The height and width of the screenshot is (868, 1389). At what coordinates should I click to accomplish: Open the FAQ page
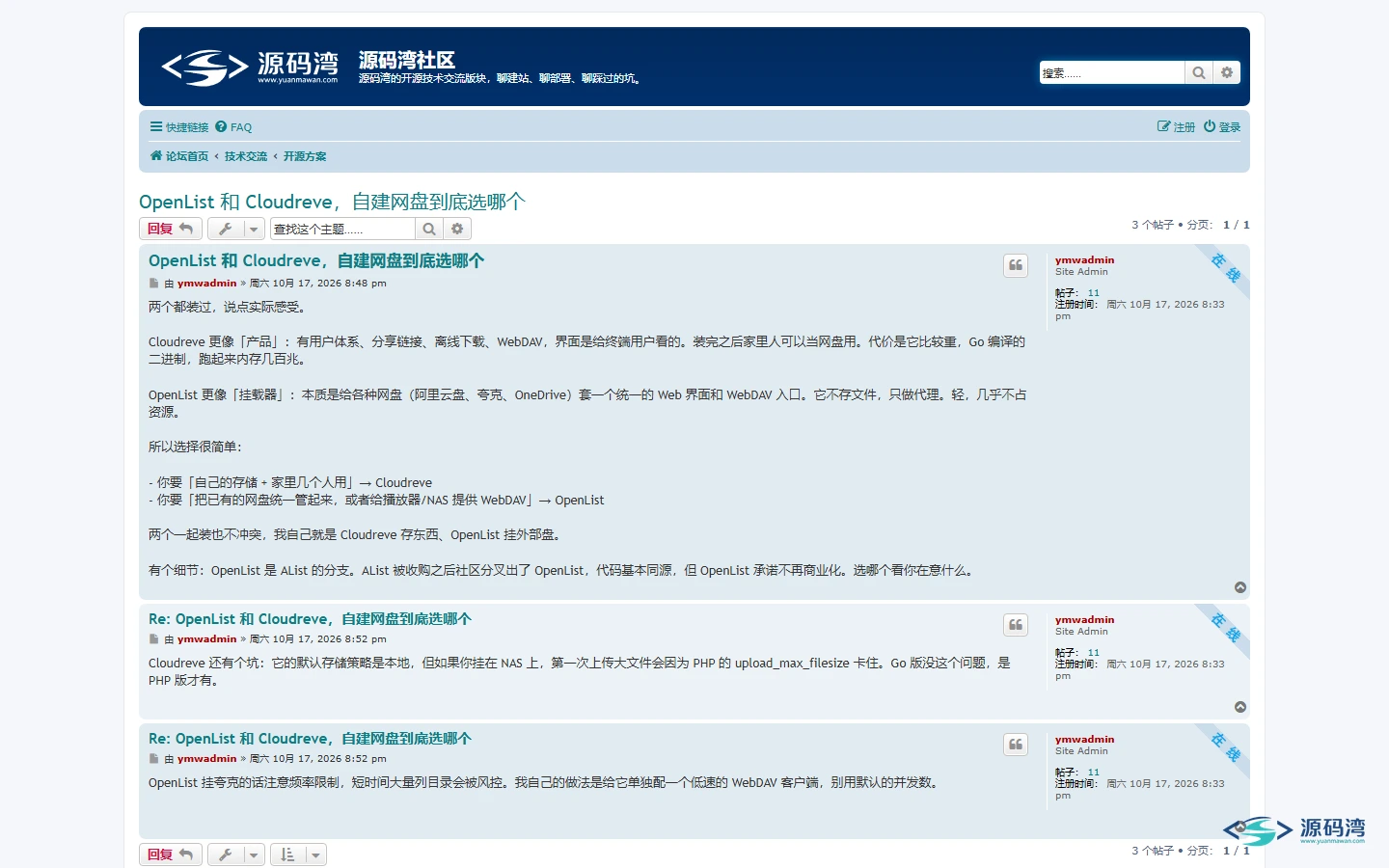click(233, 127)
